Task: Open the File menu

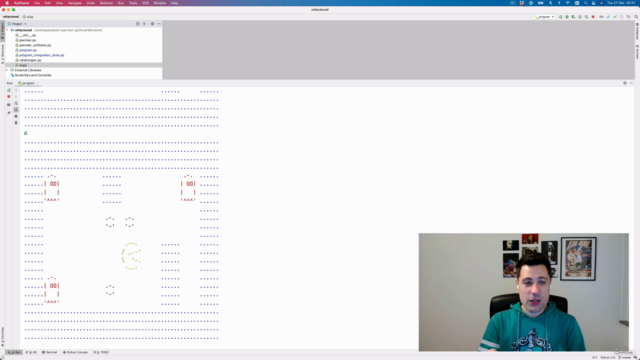Action: tap(37, 3)
